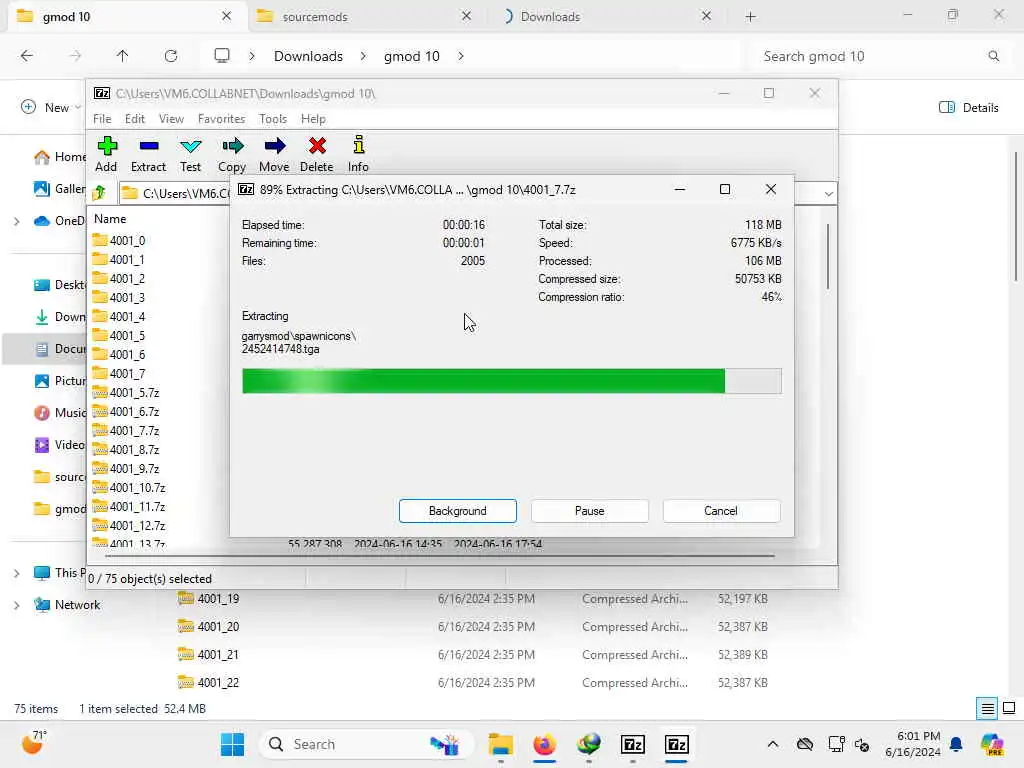
Task: Click the Test toolbar icon in 7-Zip
Action: click(x=190, y=153)
